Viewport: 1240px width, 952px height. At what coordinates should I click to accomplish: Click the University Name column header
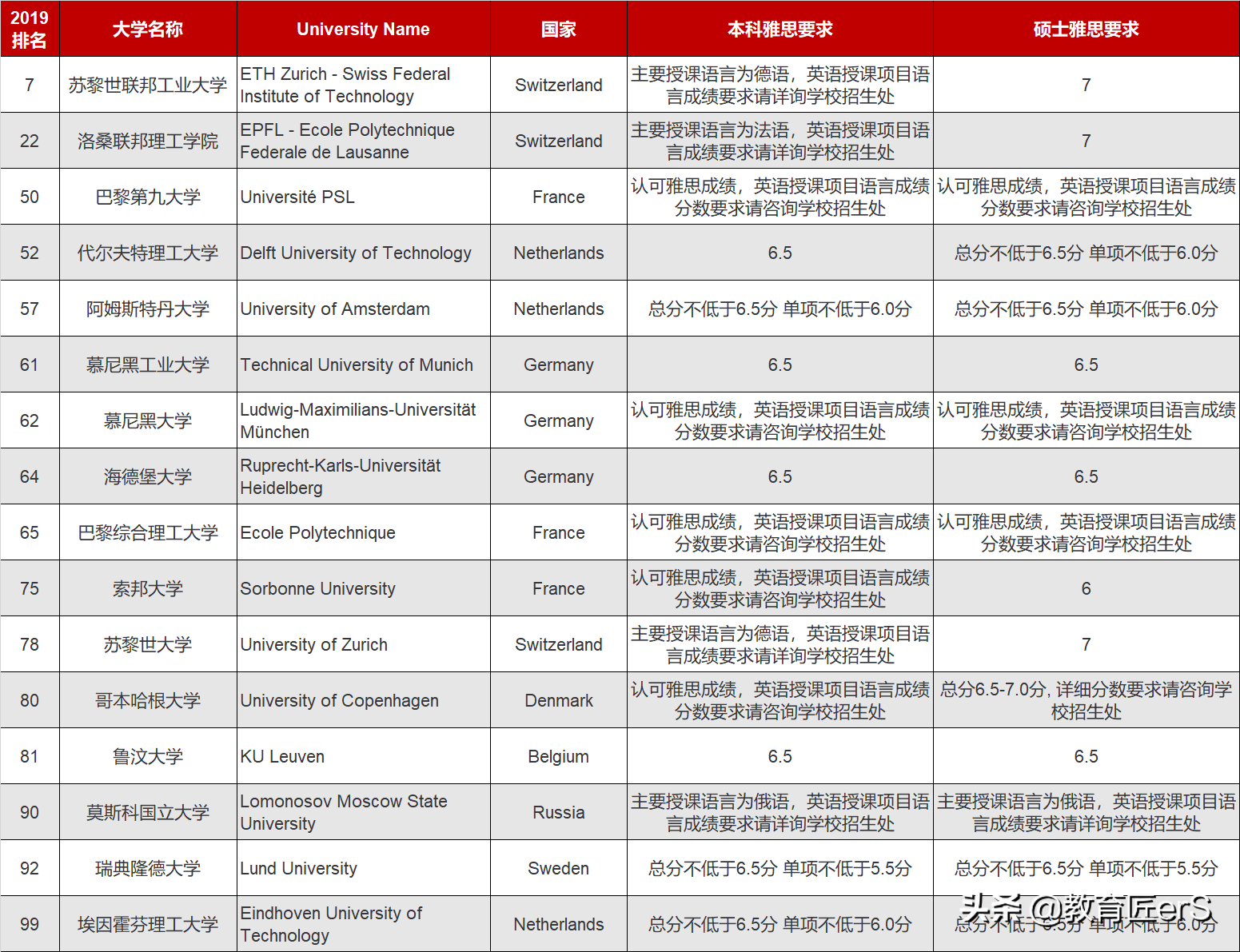(362, 28)
